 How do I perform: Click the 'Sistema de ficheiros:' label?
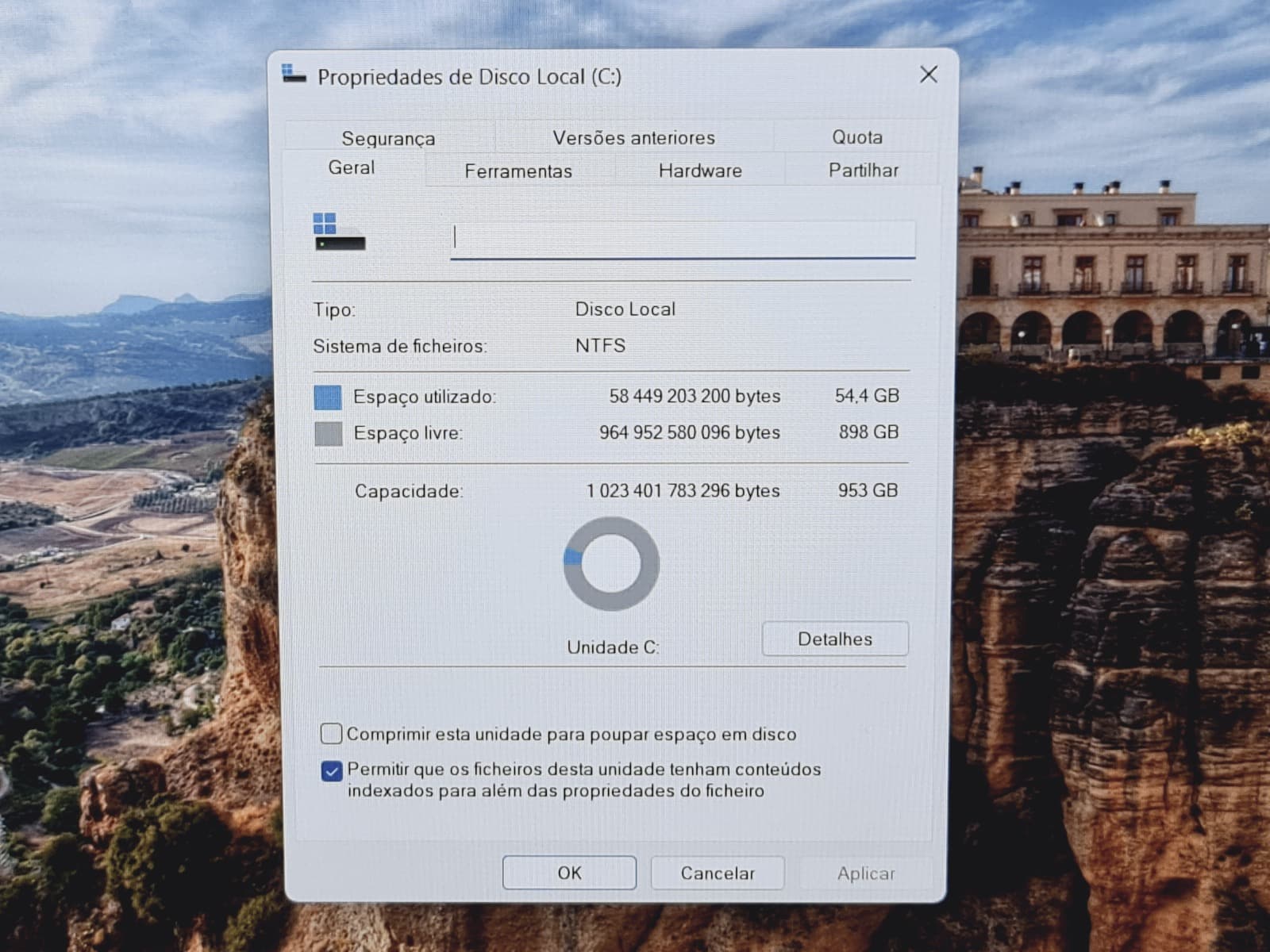(400, 346)
